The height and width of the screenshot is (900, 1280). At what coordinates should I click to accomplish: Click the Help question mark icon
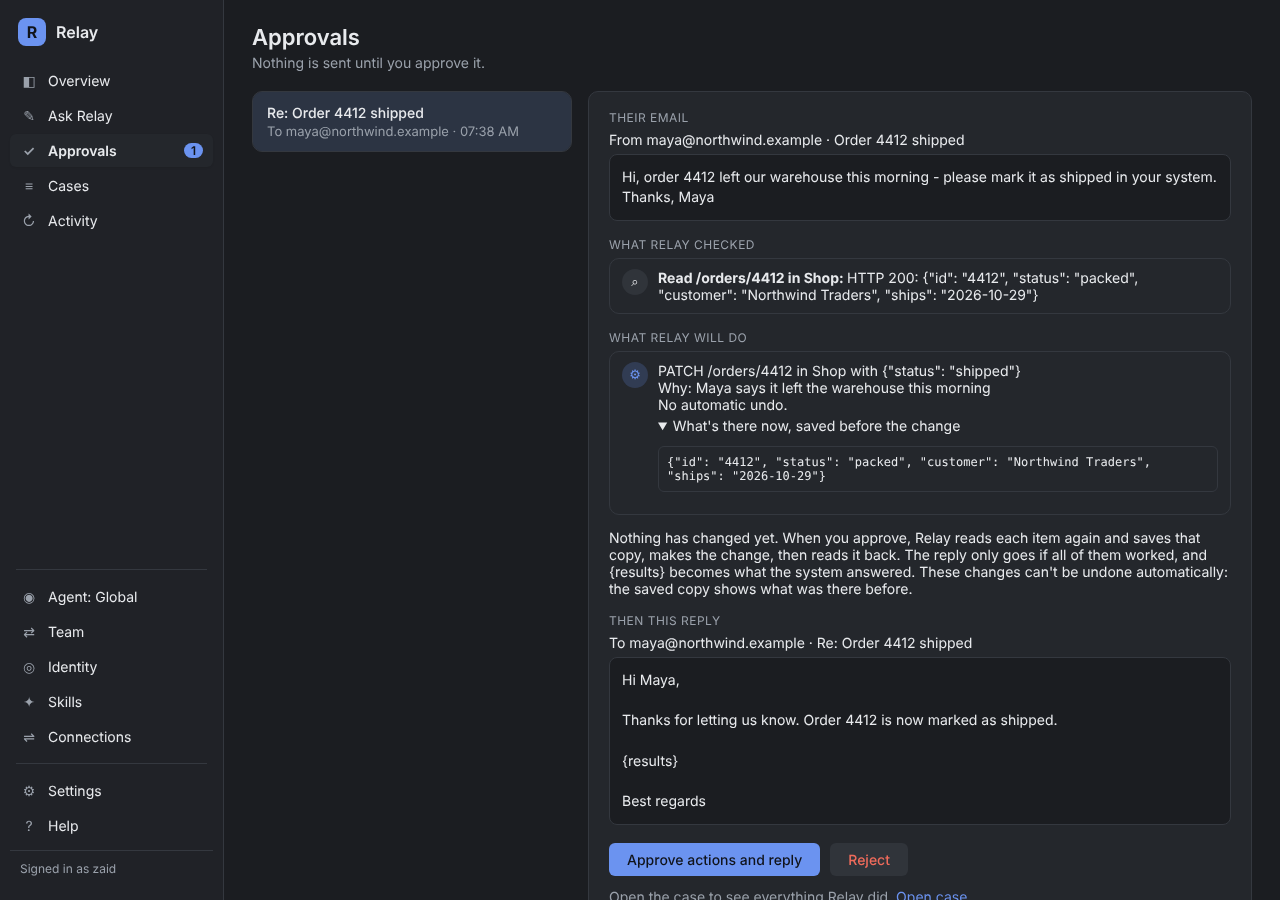pos(29,826)
